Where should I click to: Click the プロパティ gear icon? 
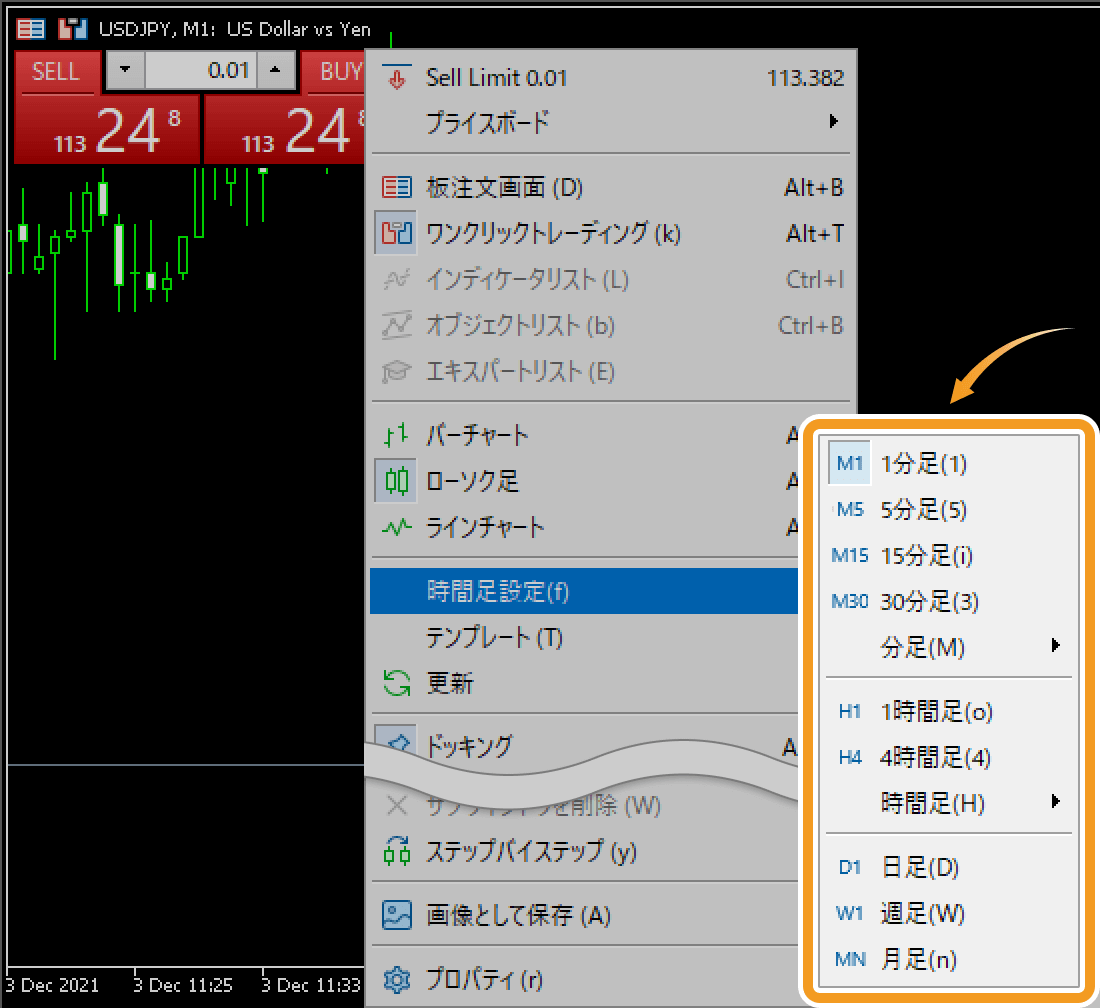(x=397, y=979)
